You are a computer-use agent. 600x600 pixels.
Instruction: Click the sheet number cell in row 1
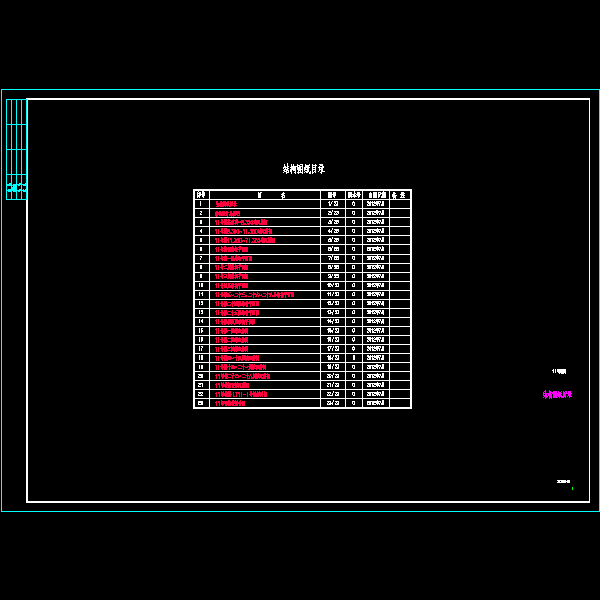point(332,204)
